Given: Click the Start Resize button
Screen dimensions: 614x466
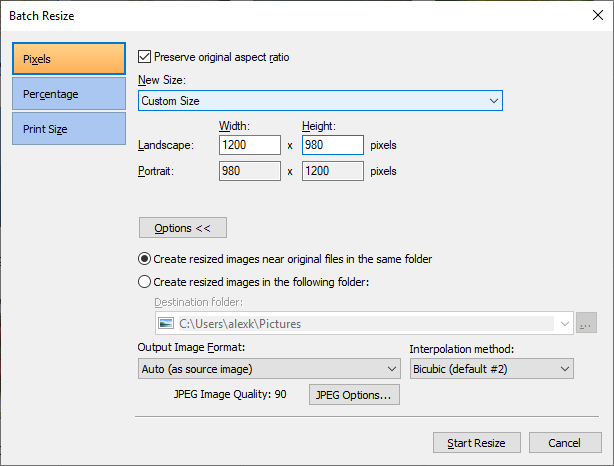Looking at the screenshot, I should click(477, 443).
